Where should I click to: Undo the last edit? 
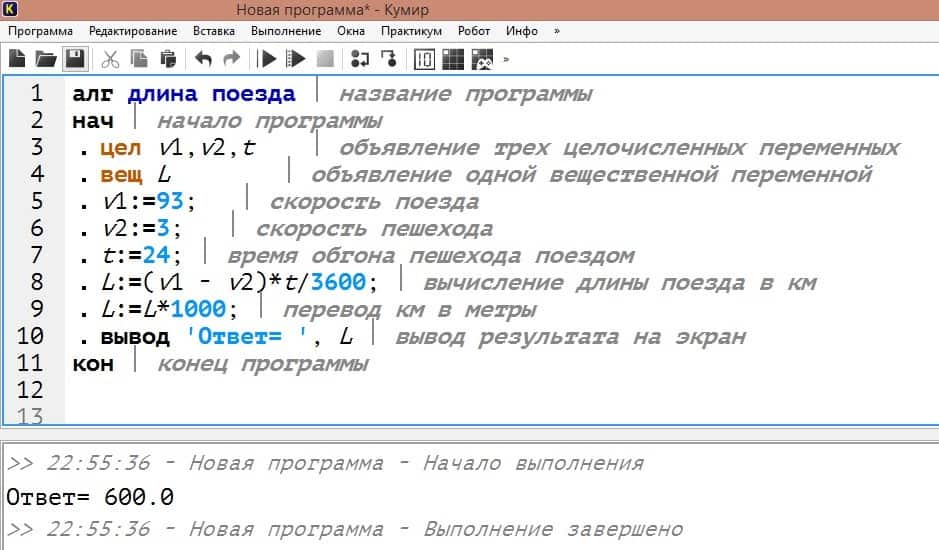tap(203, 59)
